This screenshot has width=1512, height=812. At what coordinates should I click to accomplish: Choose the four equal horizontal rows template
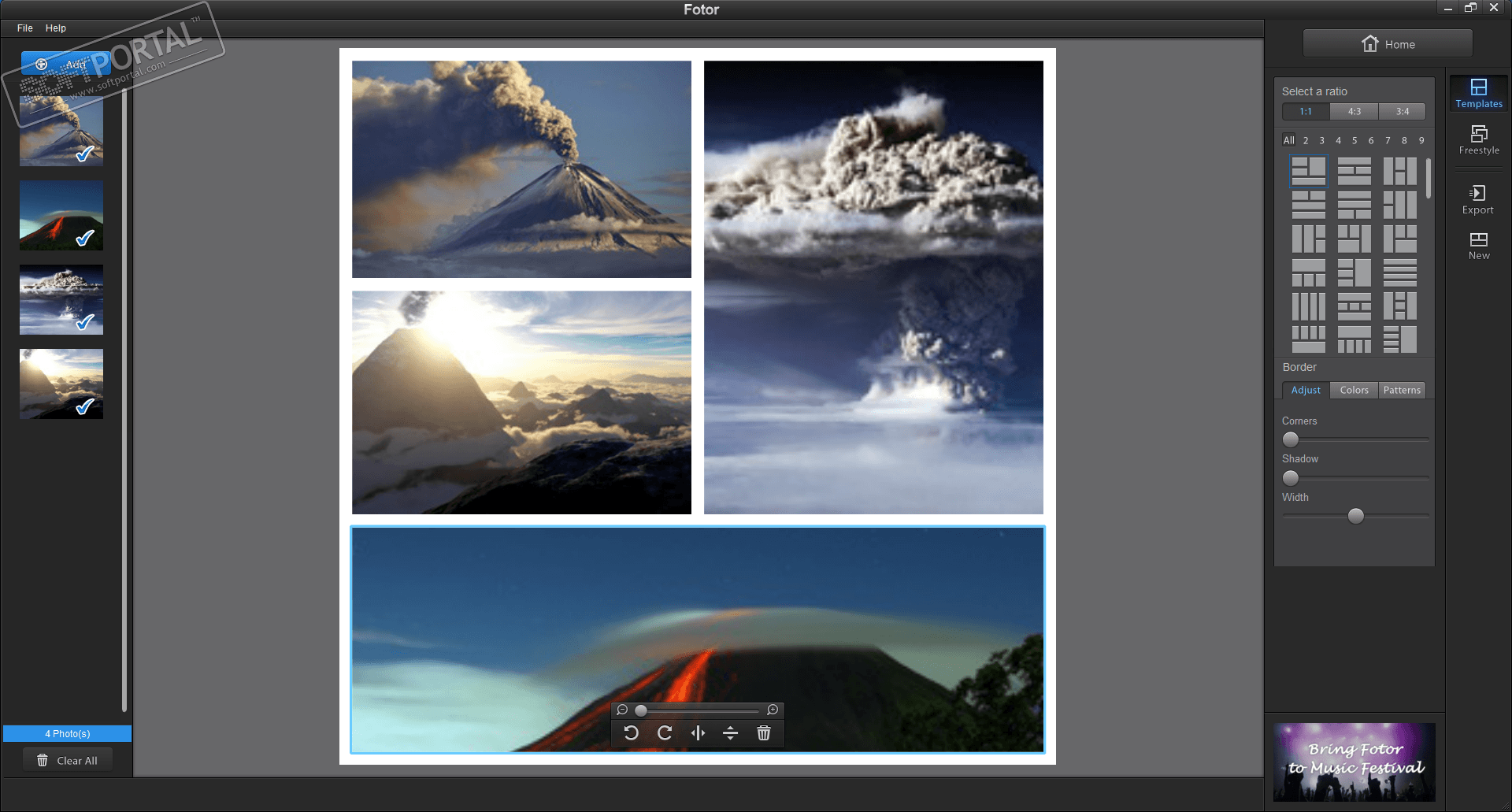(1400, 273)
